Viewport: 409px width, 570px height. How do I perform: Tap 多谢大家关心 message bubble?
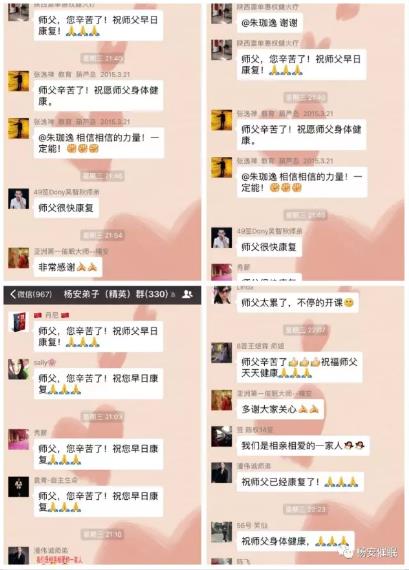[x=280, y=409]
